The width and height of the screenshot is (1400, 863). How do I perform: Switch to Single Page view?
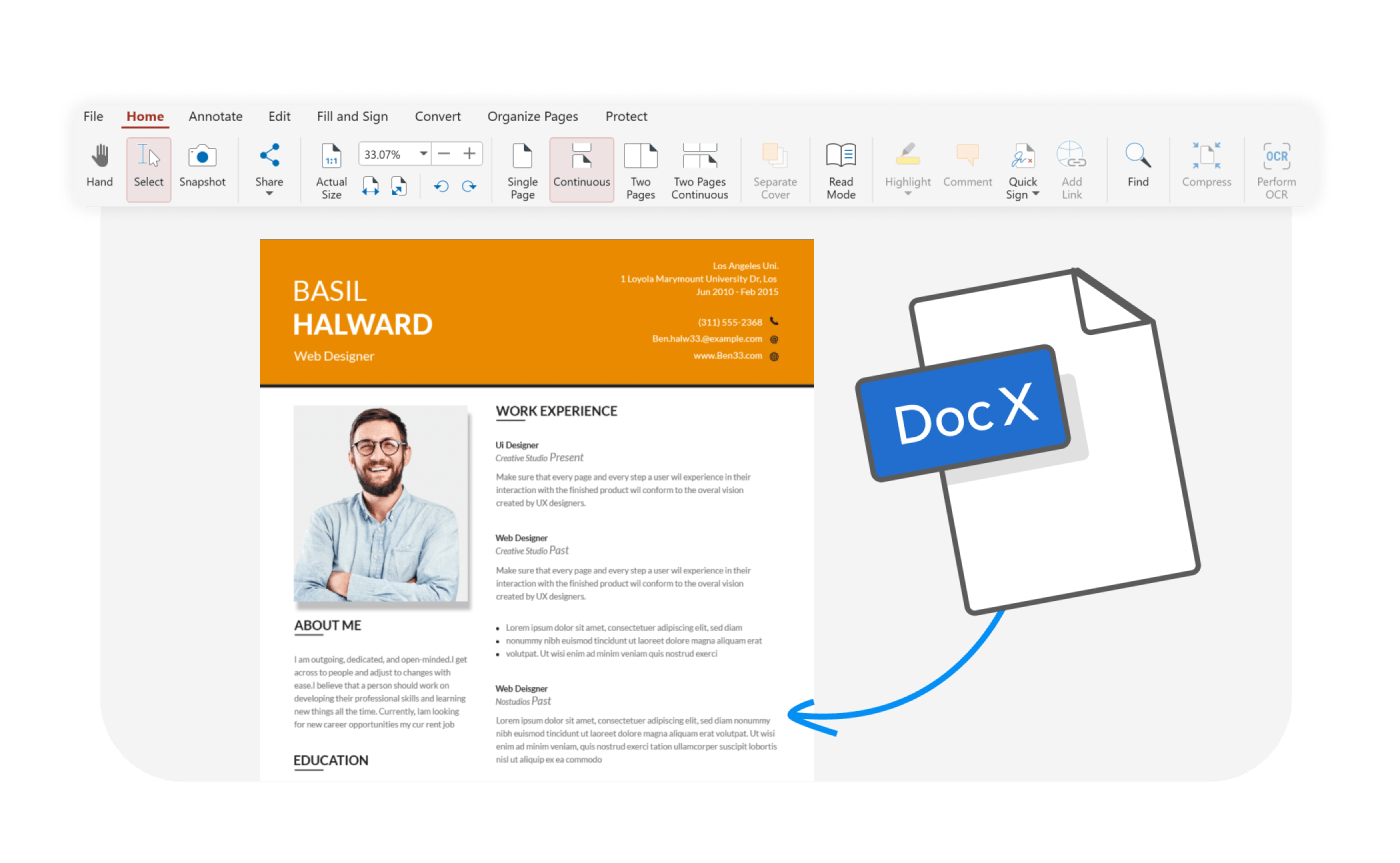coord(522,171)
